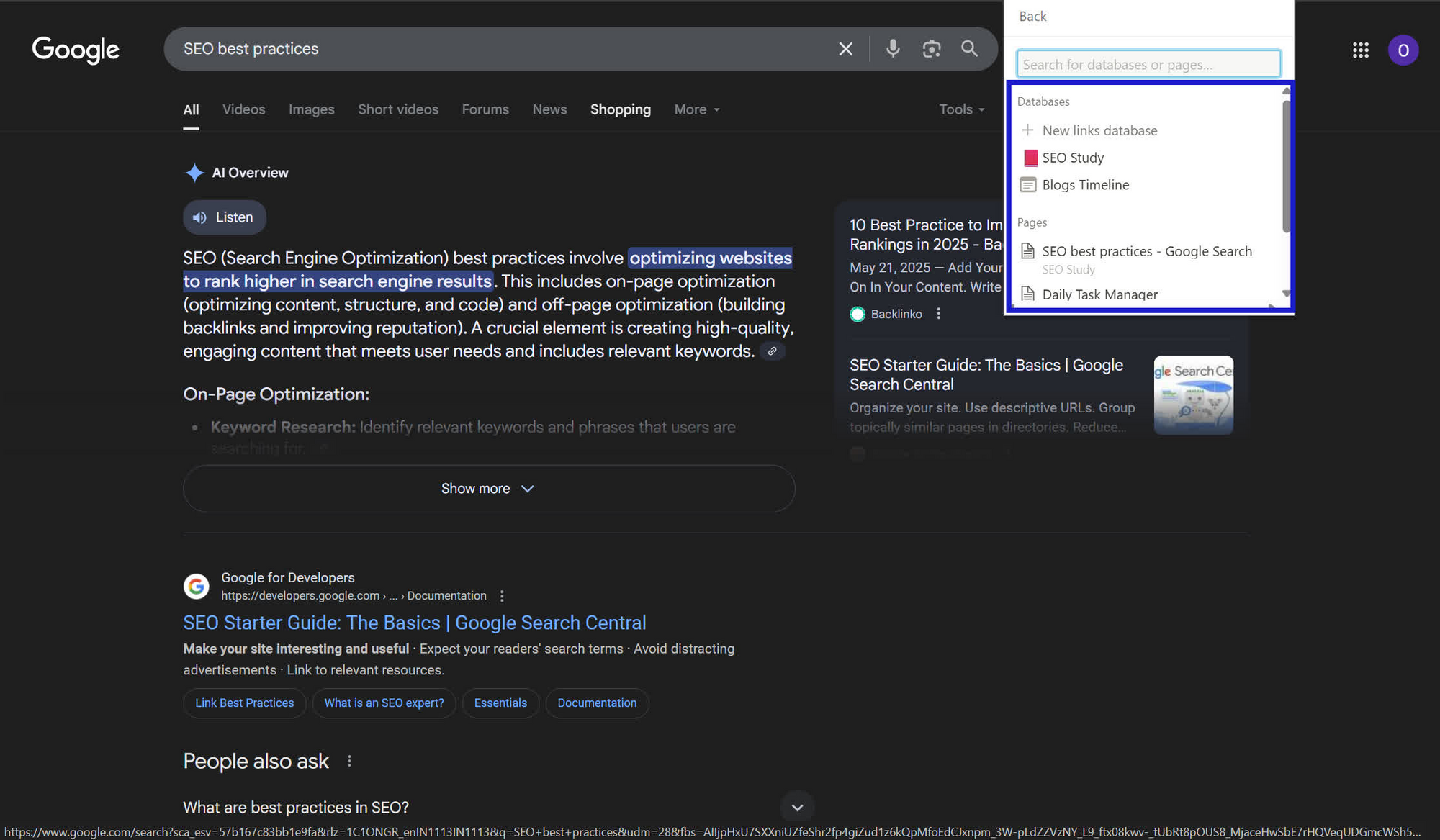Click the AI Overview sparkle icon
The height and width of the screenshot is (840, 1440).
click(194, 172)
